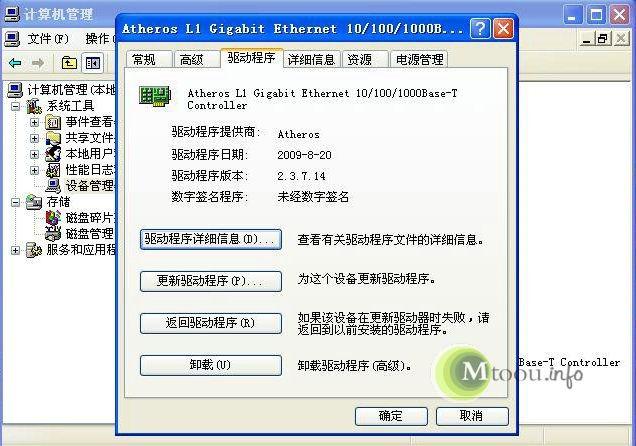
Task: Open the 电源管理 tab
Action: (419, 60)
